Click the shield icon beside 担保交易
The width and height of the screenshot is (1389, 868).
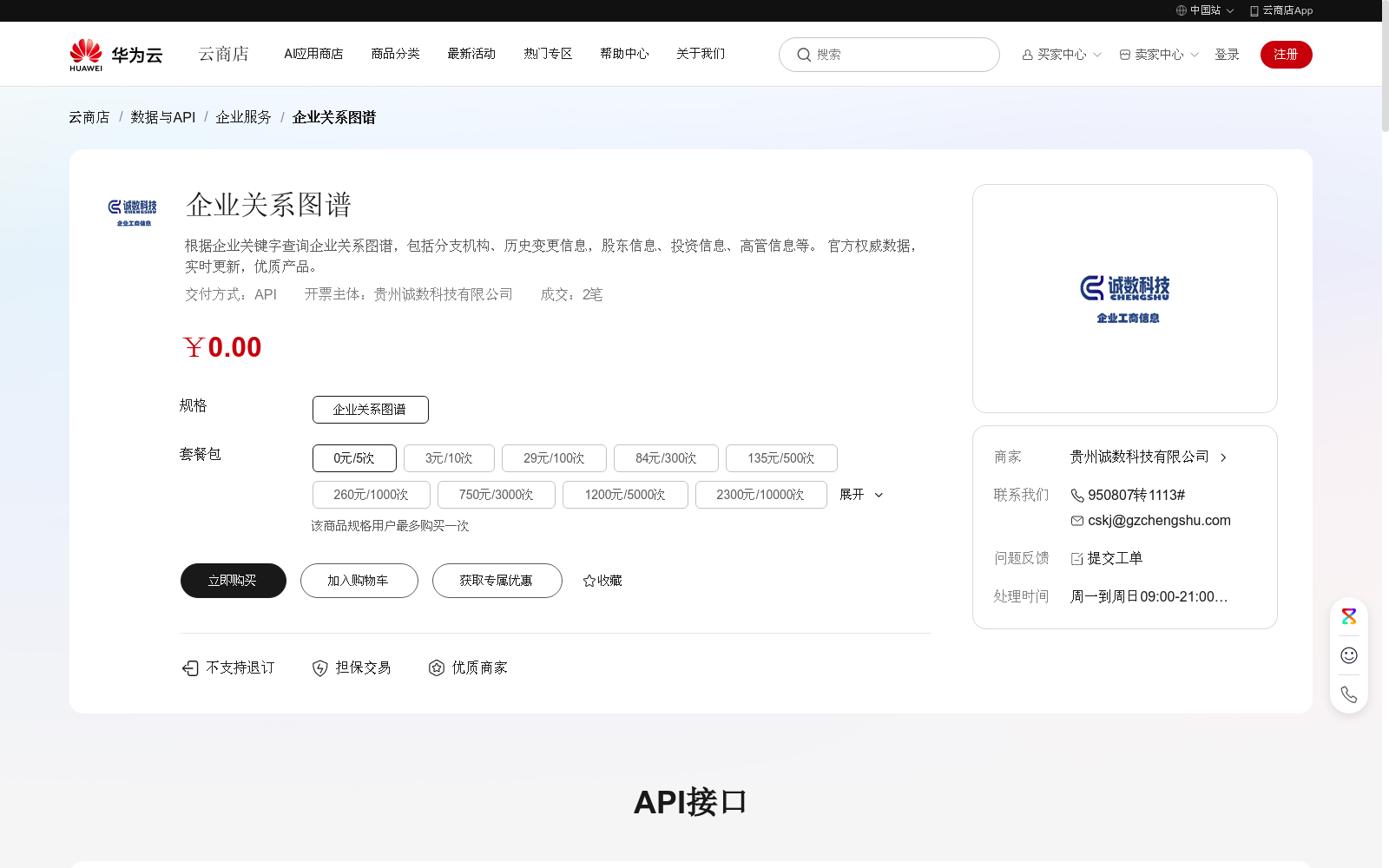click(x=319, y=667)
